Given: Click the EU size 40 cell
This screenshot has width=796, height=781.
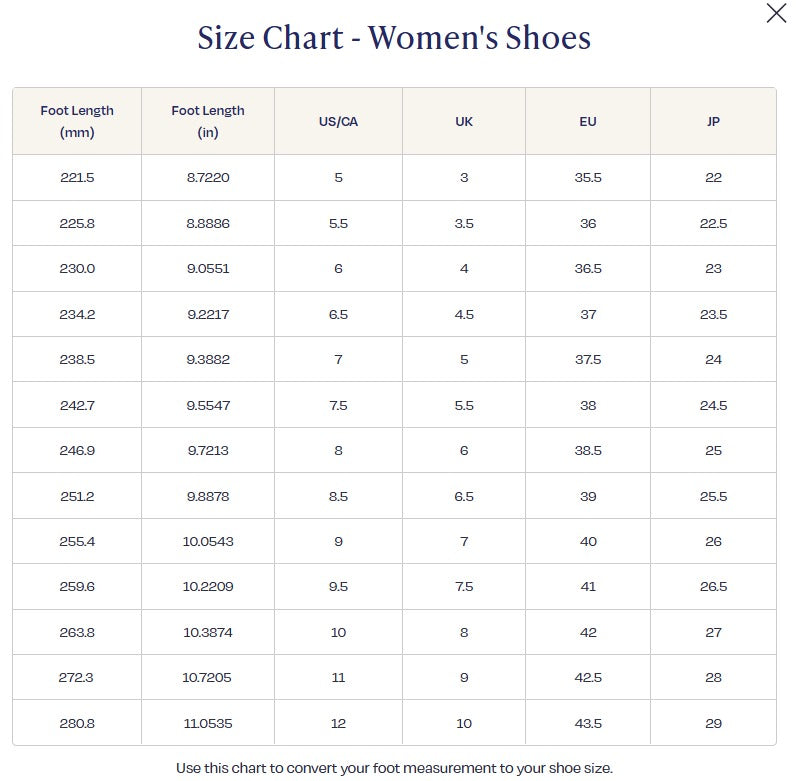Looking at the screenshot, I should [x=588, y=542].
